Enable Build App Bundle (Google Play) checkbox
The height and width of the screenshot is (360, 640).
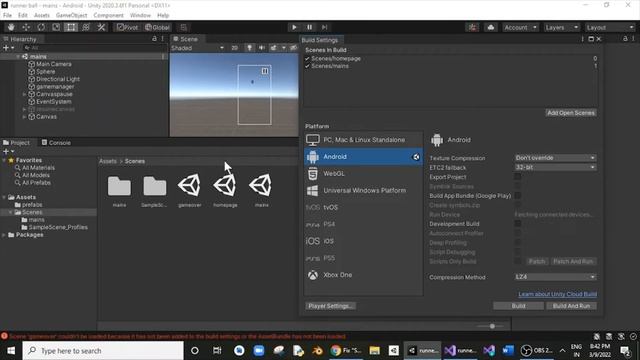click(x=518, y=196)
